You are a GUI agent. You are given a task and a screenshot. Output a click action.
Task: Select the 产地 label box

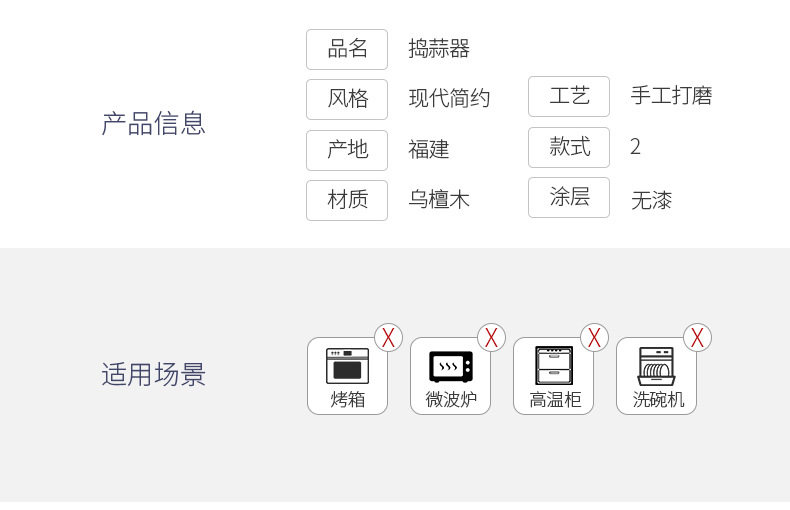(x=347, y=150)
